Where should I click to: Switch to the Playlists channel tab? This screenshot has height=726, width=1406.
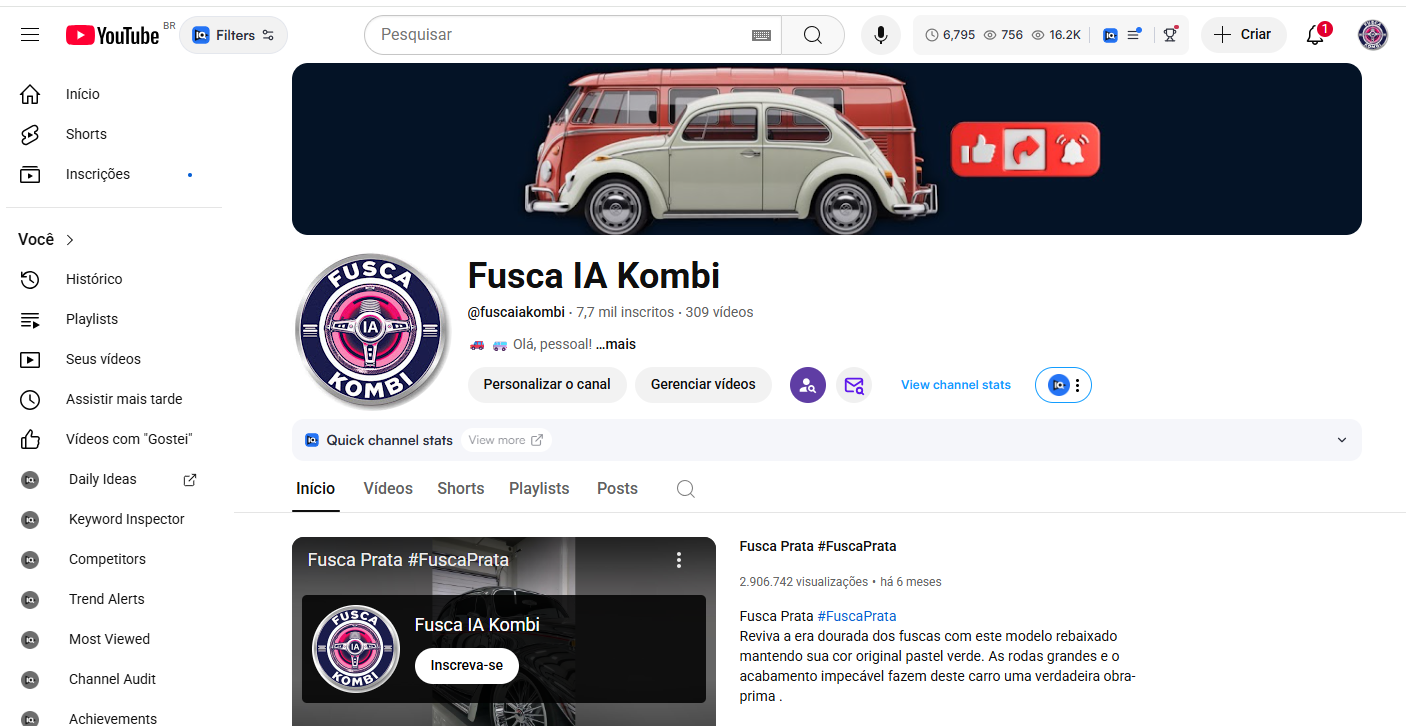(539, 489)
